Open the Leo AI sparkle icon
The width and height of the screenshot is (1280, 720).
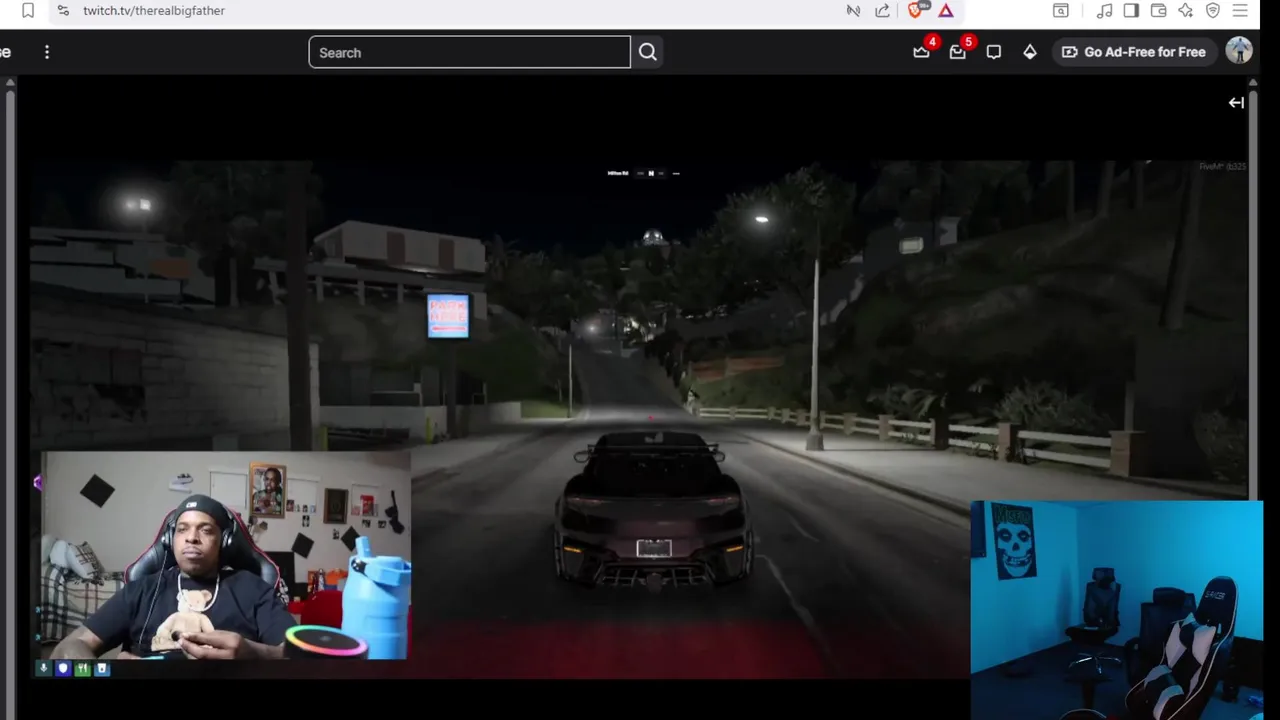click(x=1186, y=10)
